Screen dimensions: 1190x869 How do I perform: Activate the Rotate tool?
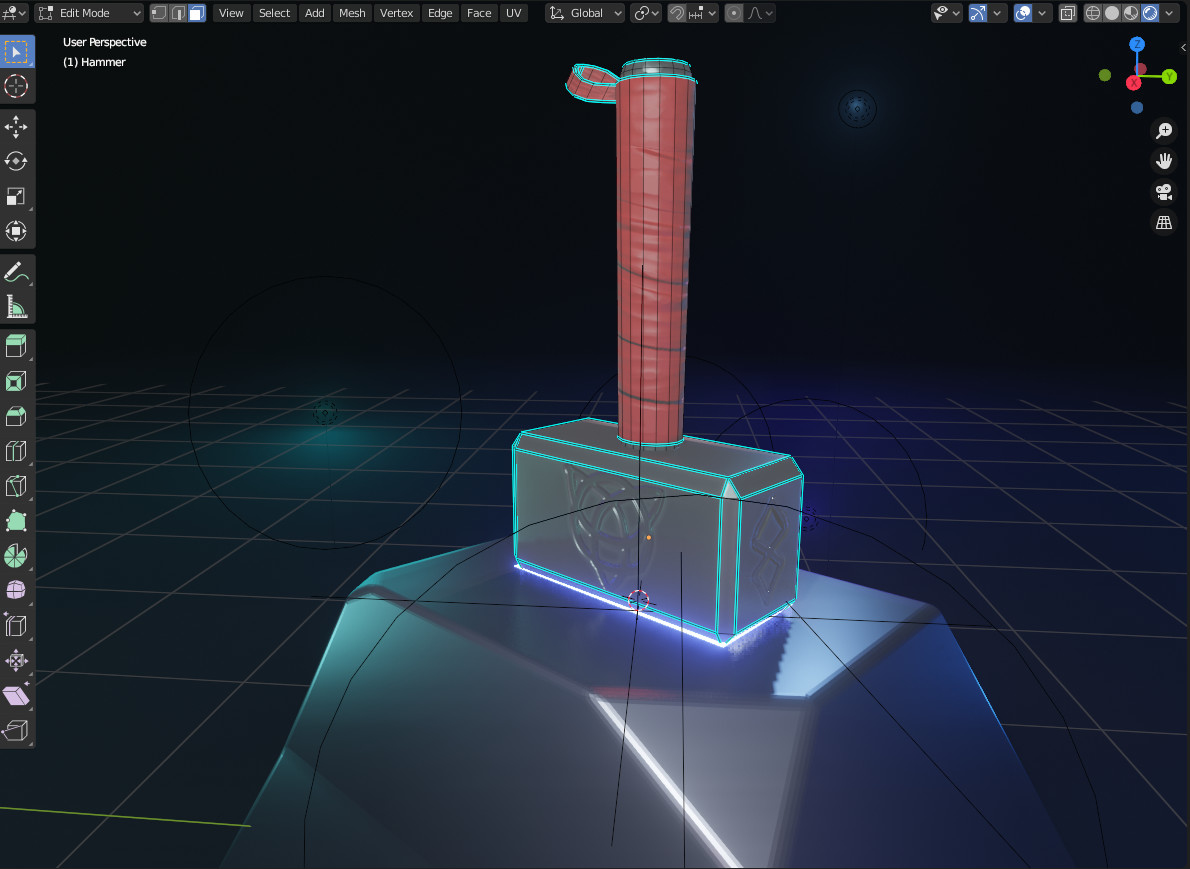click(x=17, y=161)
